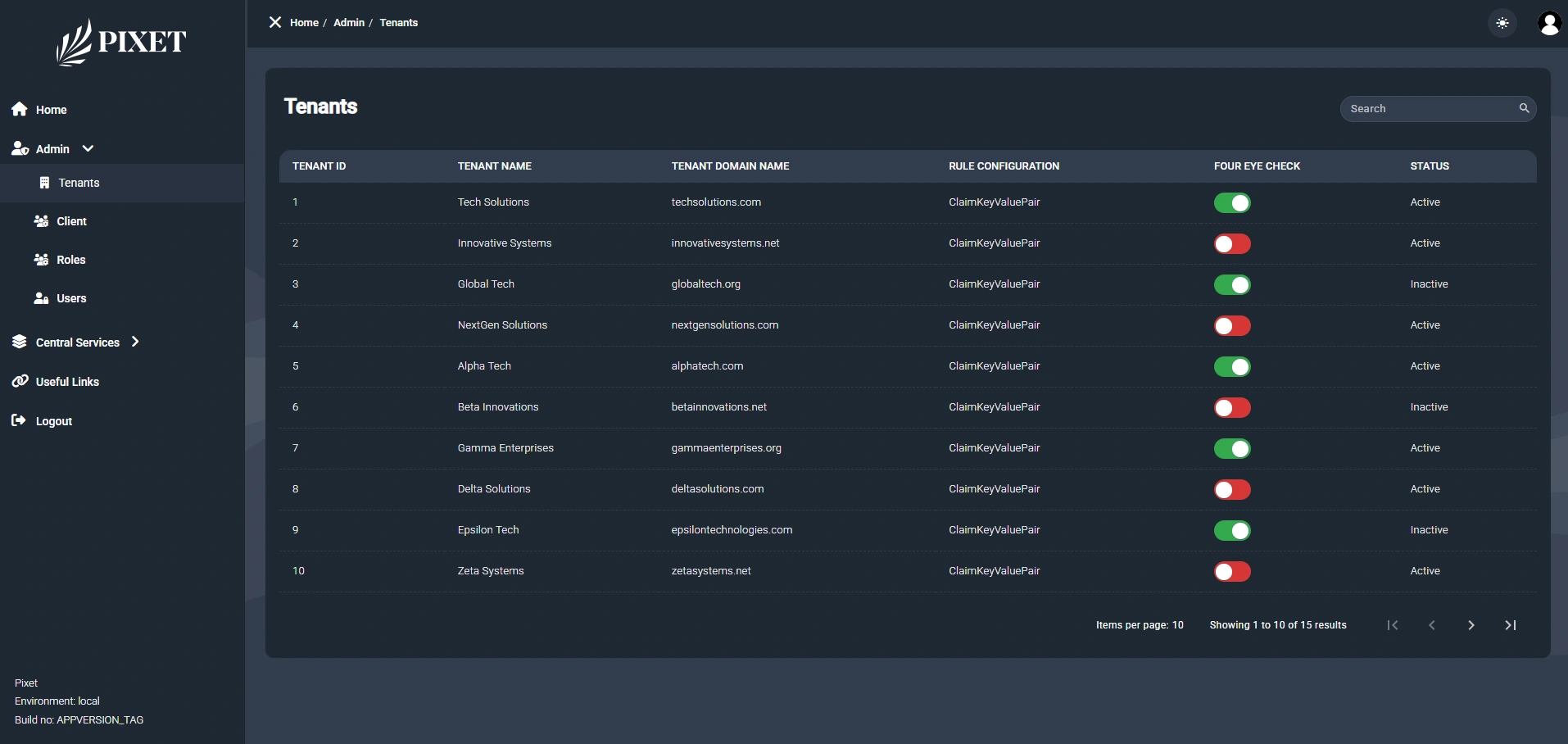Collapse the Admin menu chevron
1568x744 pixels.
(x=88, y=148)
